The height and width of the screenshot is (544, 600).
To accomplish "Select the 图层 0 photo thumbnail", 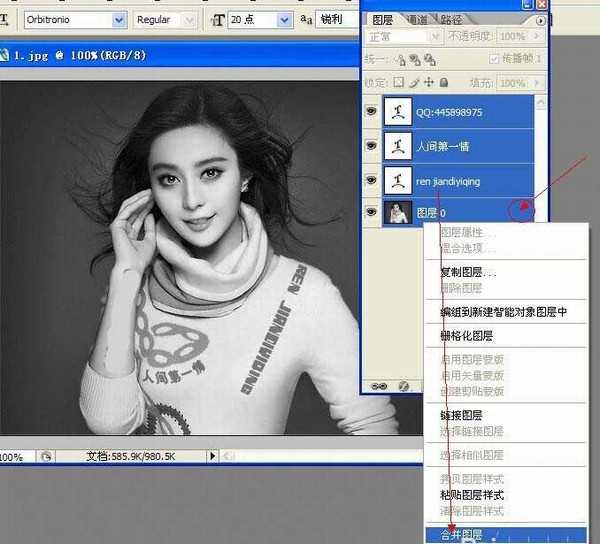I will tap(400, 213).
